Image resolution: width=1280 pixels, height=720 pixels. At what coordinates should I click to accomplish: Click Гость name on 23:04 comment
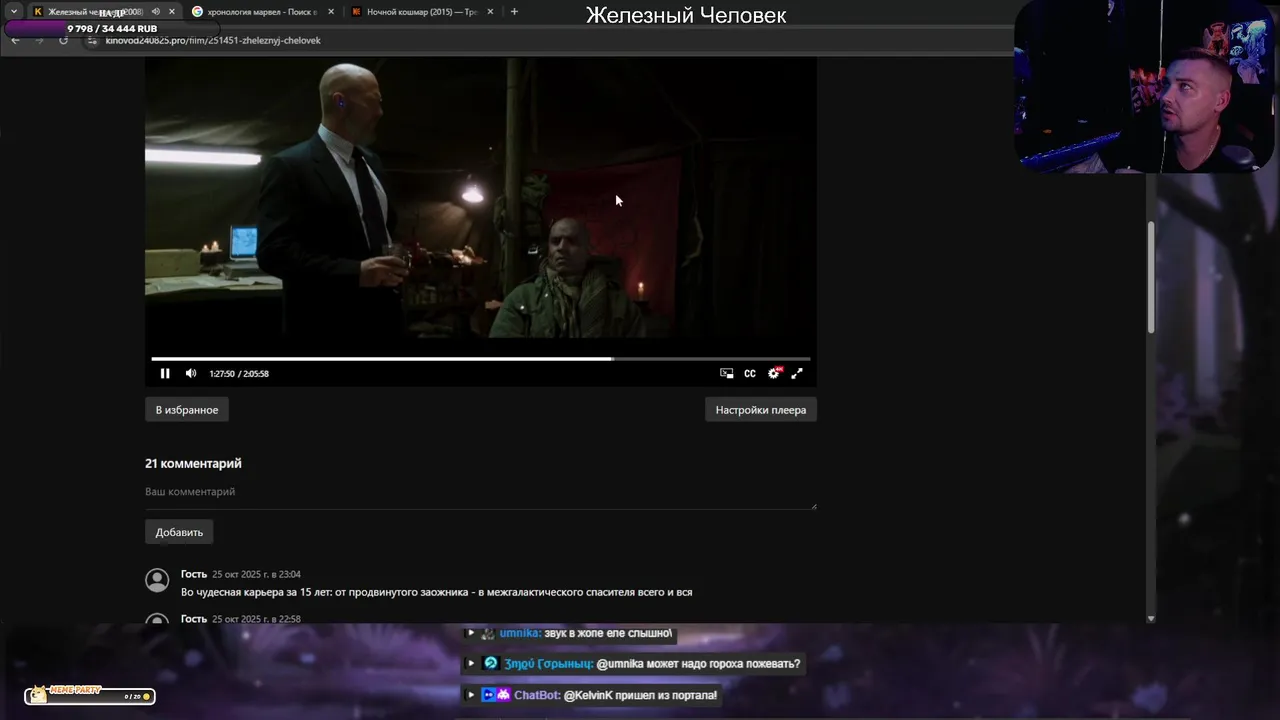tap(194, 574)
